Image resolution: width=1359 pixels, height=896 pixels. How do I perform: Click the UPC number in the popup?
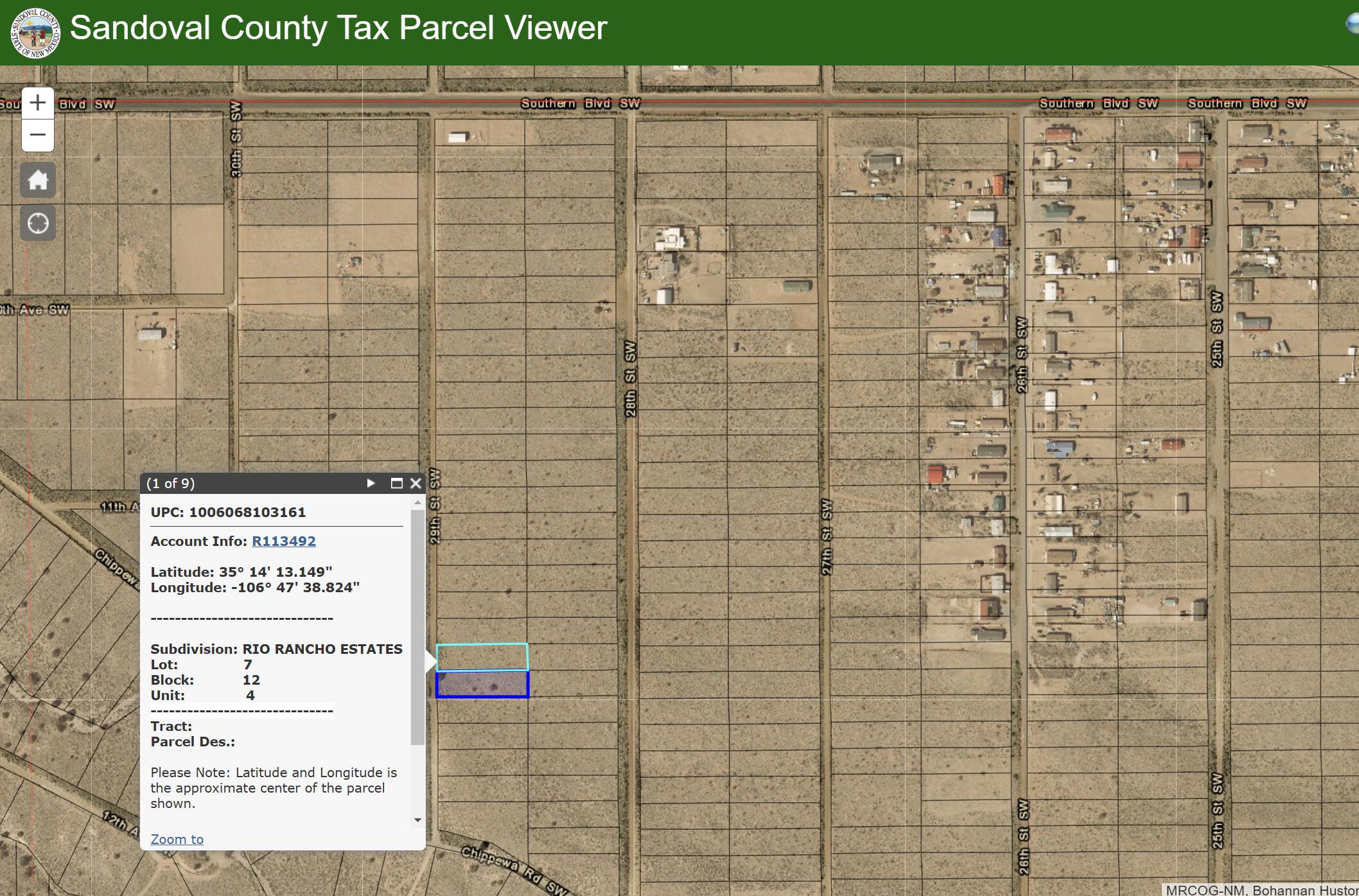click(x=247, y=512)
